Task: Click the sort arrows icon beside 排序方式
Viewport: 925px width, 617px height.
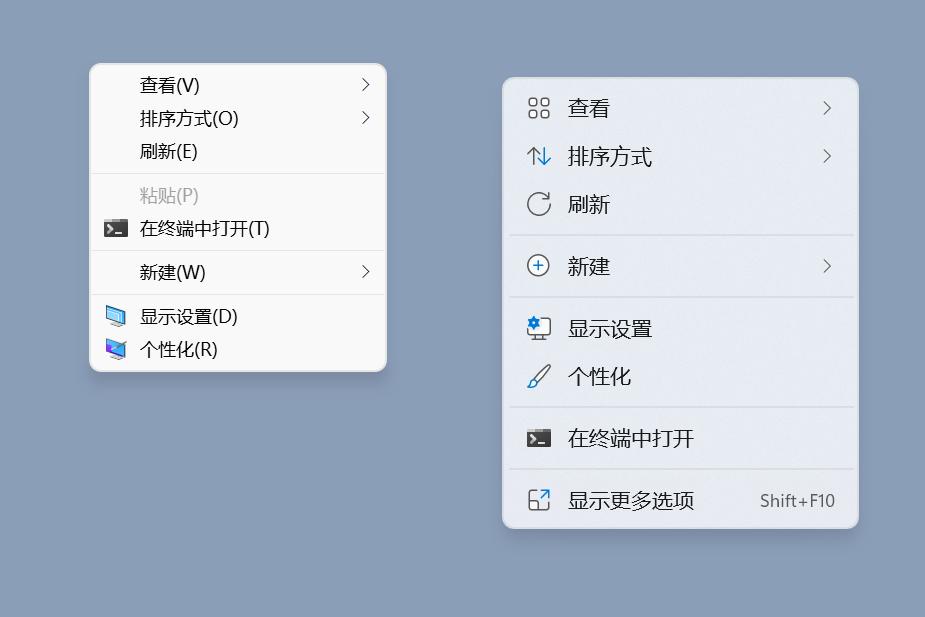Action: [538, 156]
